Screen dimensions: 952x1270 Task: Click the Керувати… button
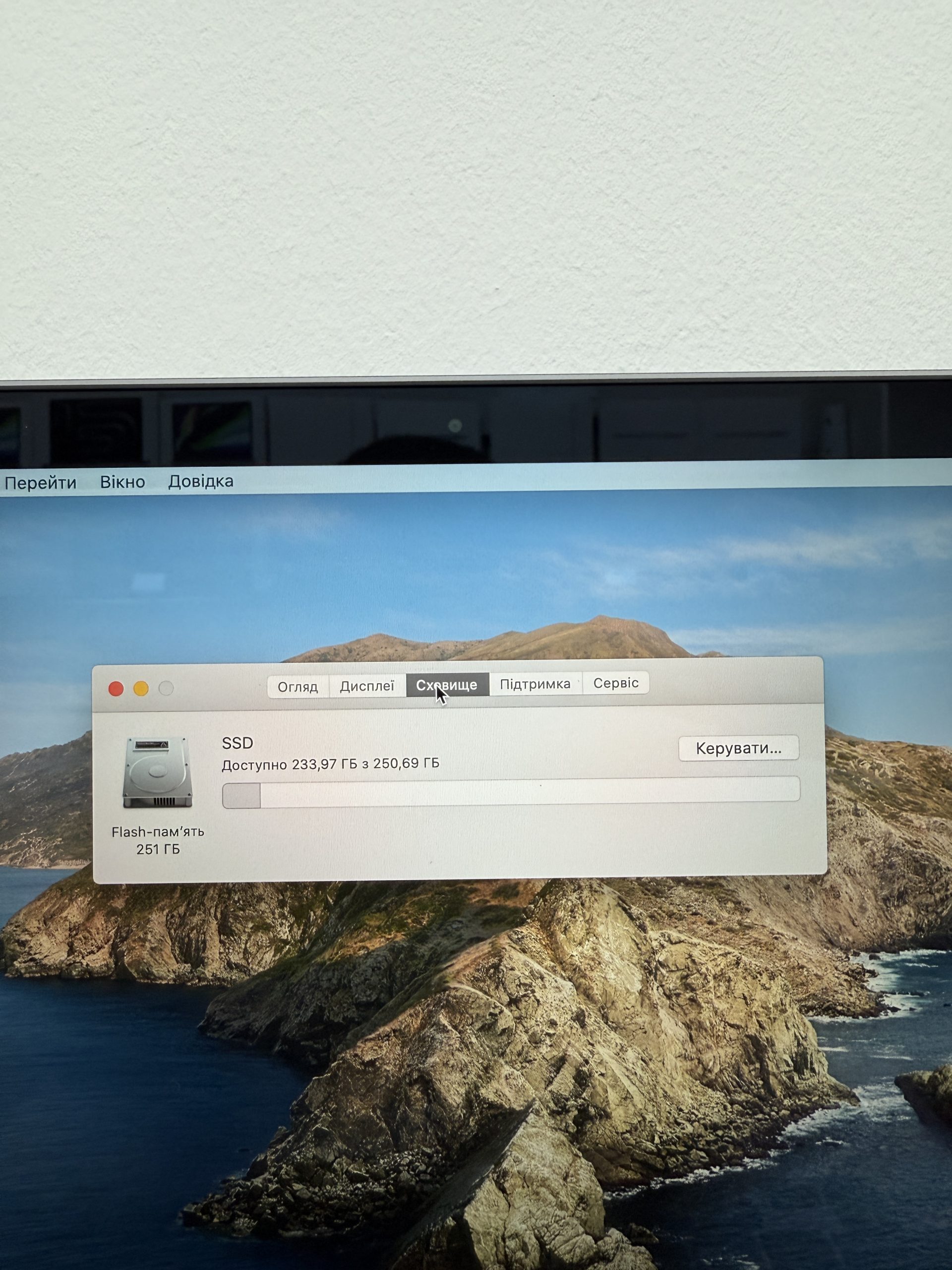[738, 748]
